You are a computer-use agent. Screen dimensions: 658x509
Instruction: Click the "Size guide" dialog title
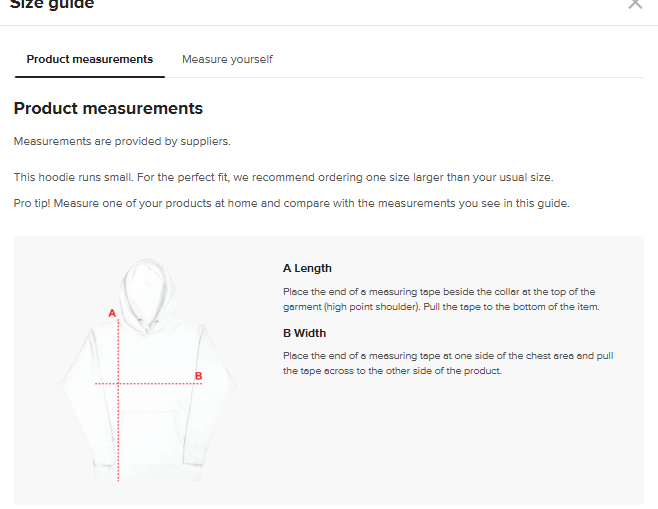pos(52,5)
